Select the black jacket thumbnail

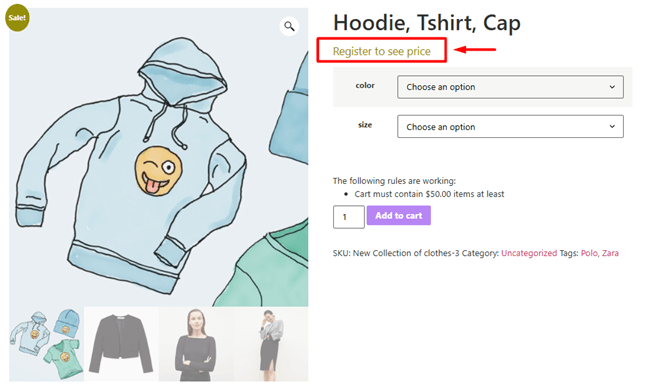[121, 344]
